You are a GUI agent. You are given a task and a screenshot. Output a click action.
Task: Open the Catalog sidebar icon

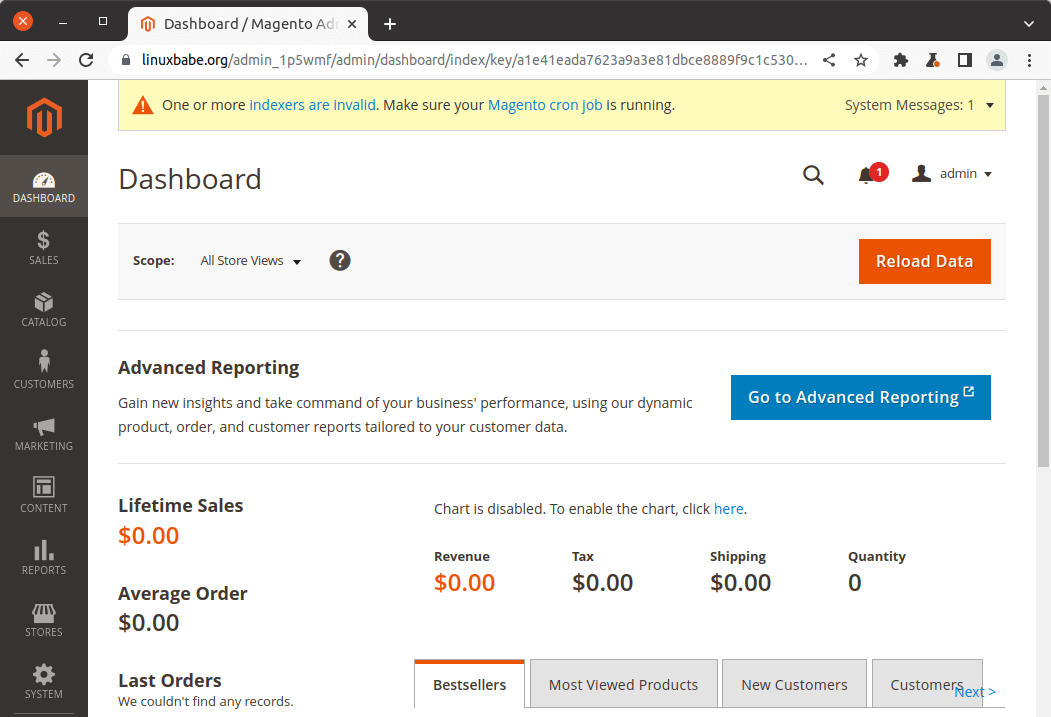43,309
